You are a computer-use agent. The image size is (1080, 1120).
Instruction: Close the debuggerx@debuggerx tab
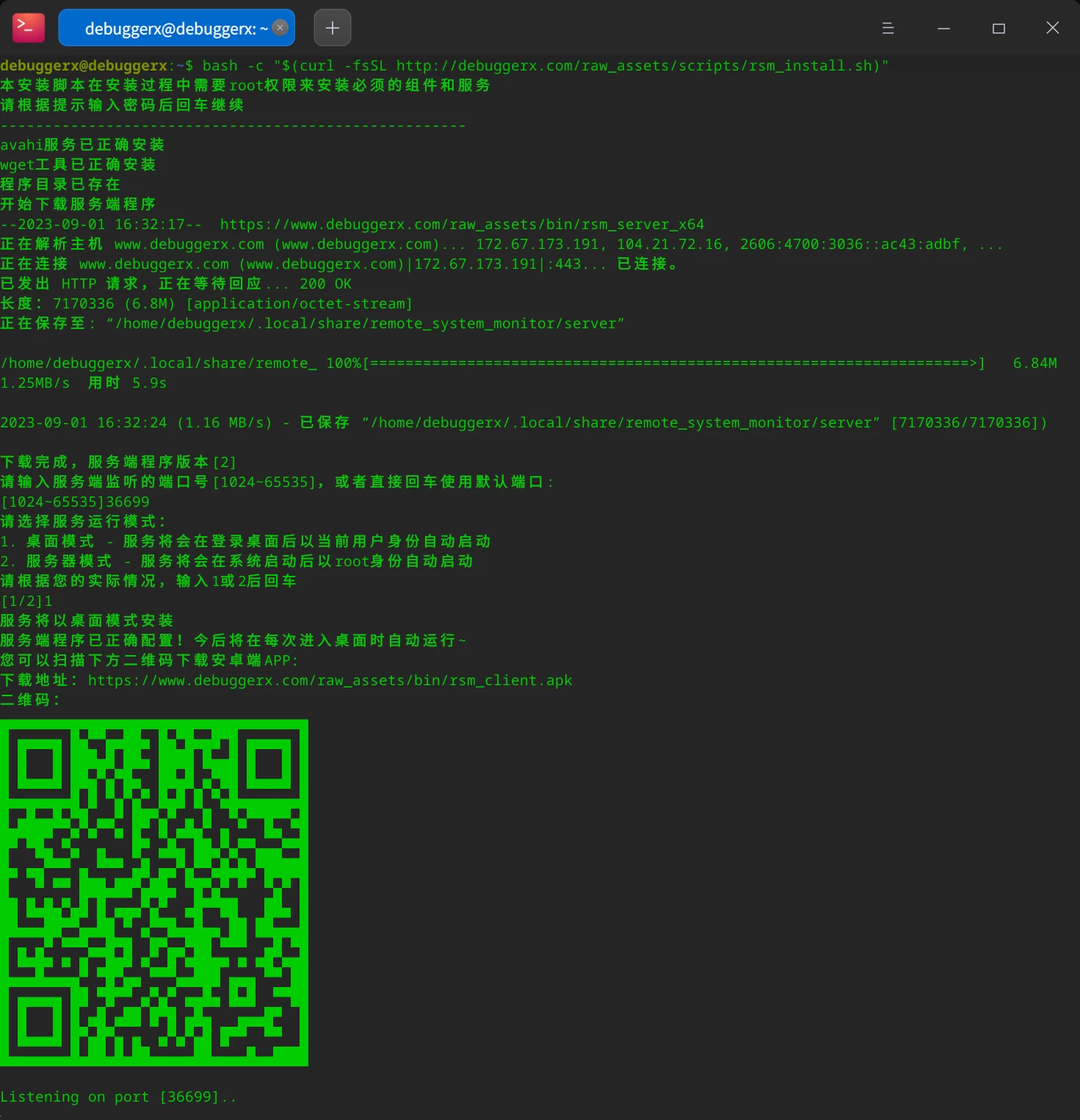coord(280,28)
